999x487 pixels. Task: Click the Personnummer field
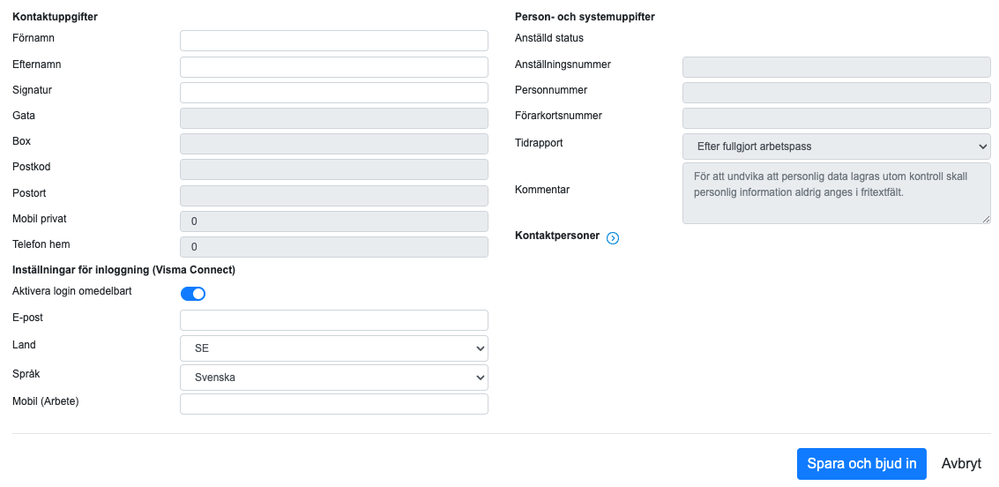coord(836,92)
